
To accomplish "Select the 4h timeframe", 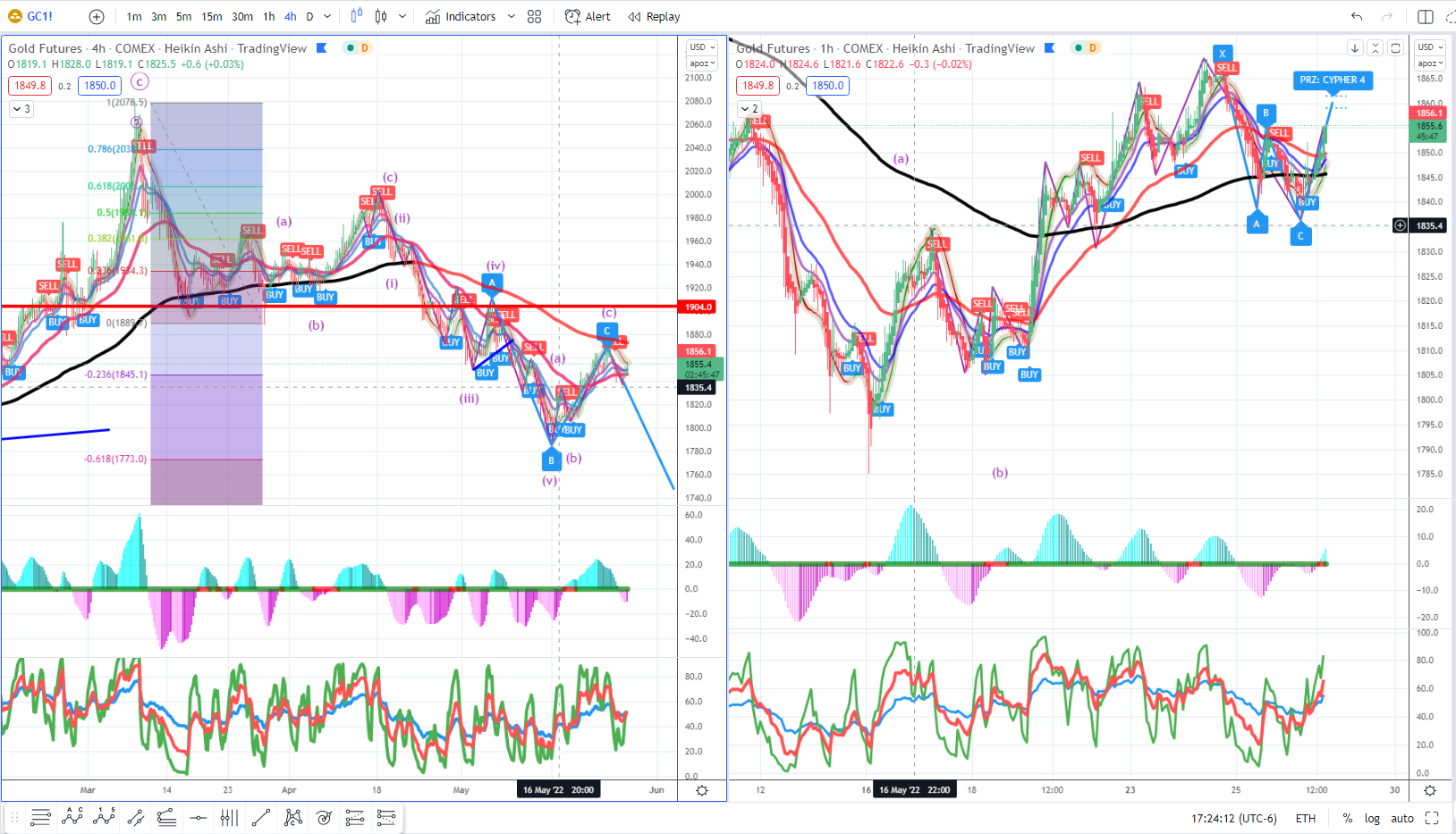I will click(x=291, y=16).
